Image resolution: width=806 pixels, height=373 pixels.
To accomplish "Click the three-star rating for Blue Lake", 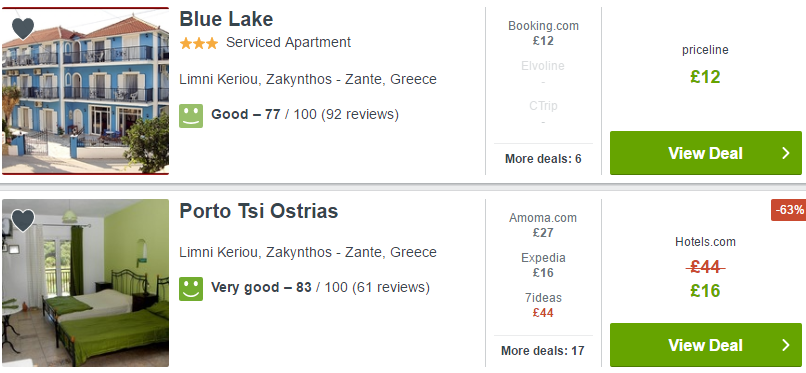I will (199, 44).
